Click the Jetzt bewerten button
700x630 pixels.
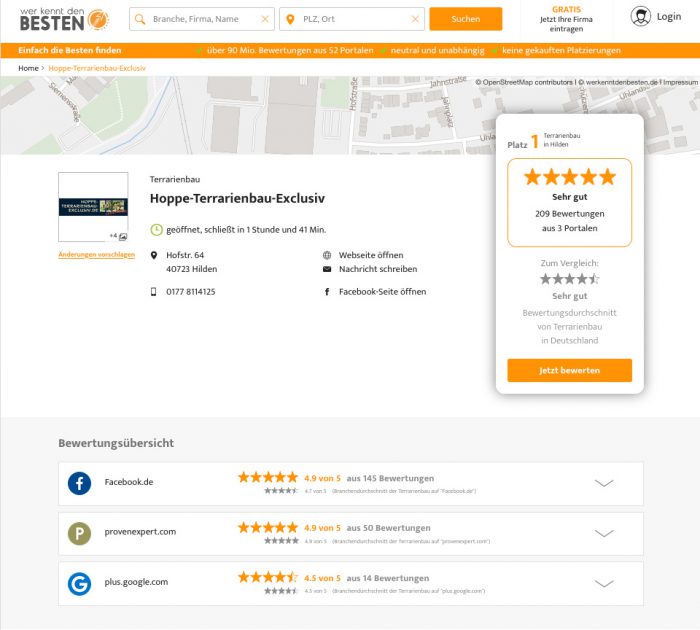point(570,371)
